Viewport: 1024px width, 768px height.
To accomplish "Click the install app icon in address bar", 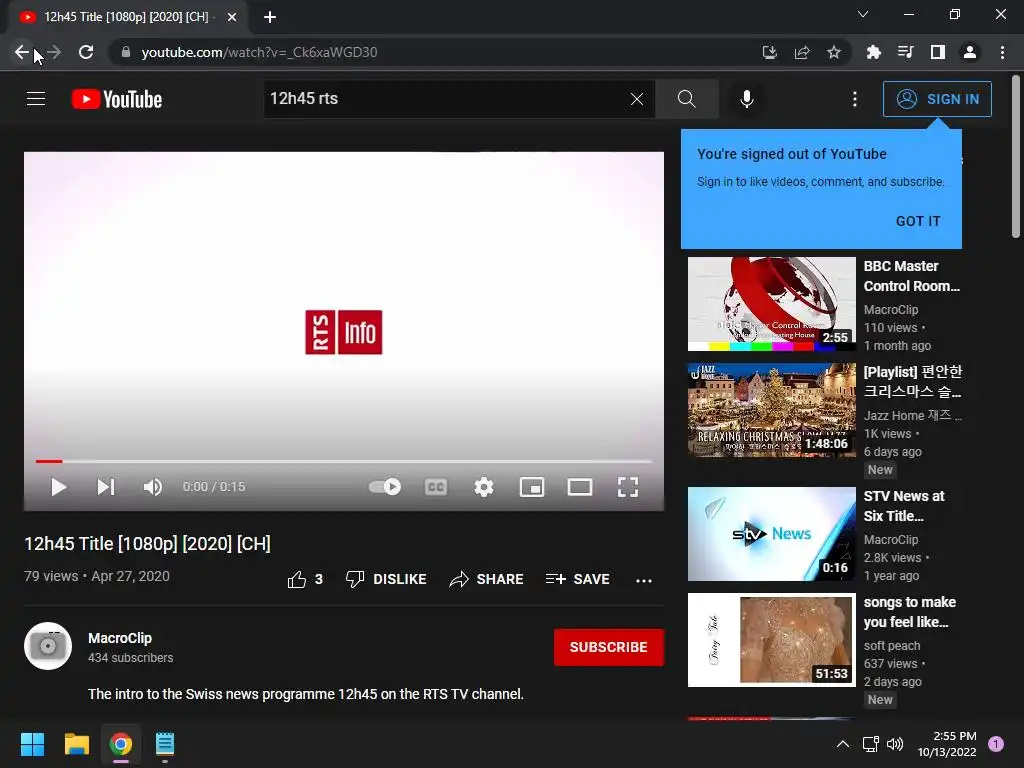I will click(x=770, y=52).
